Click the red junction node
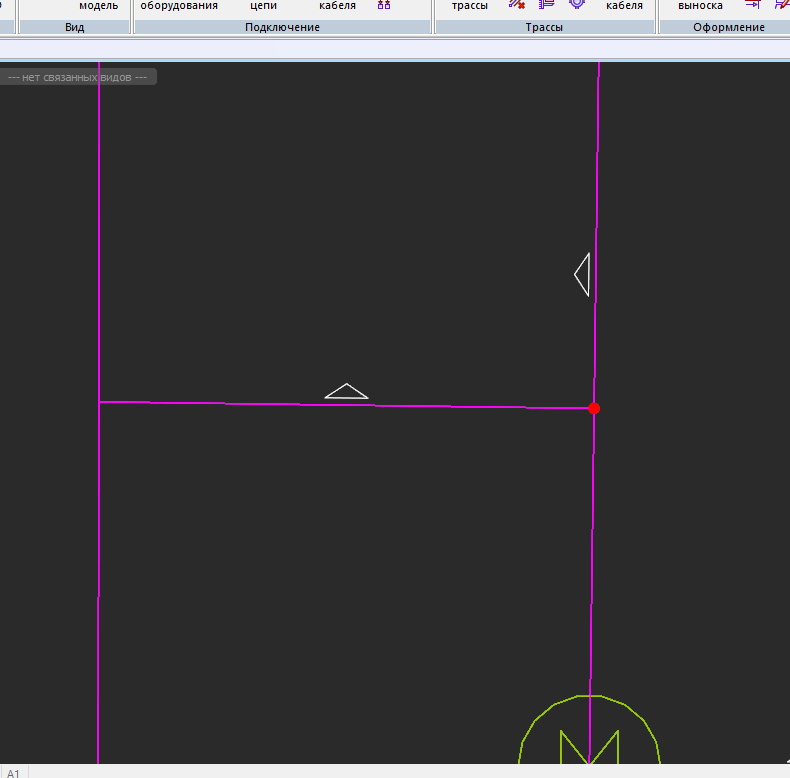The width and height of the screenshot is (790, 778). [x=594, y=408]
